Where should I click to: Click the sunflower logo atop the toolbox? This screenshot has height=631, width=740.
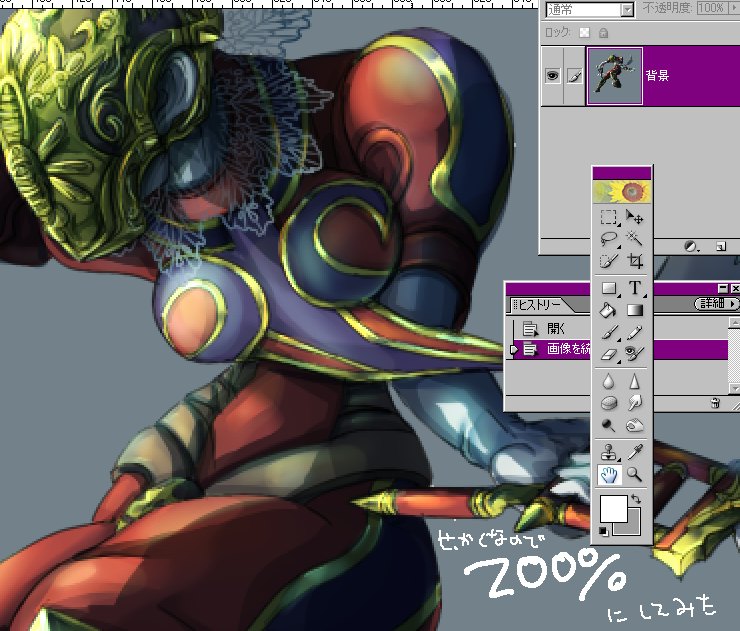[622, 192]
